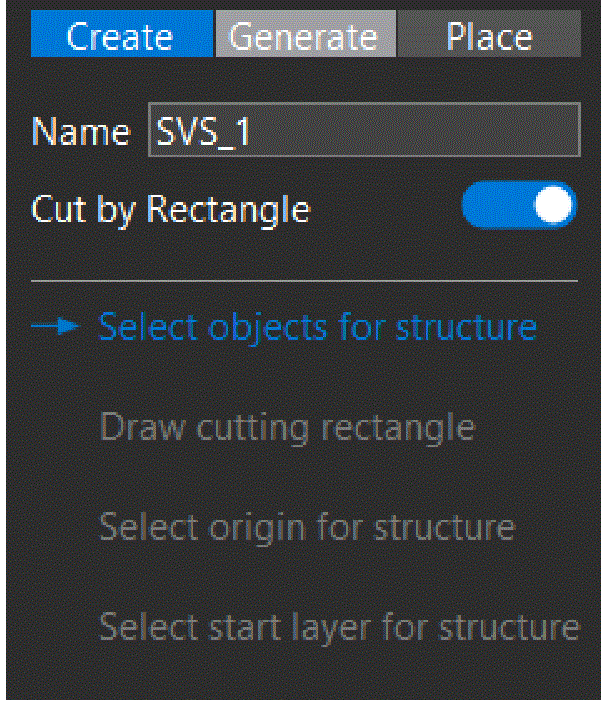Click Select origin for structure step
The image size is (601, 702).
pyautogui.click(x=307, y=528)
